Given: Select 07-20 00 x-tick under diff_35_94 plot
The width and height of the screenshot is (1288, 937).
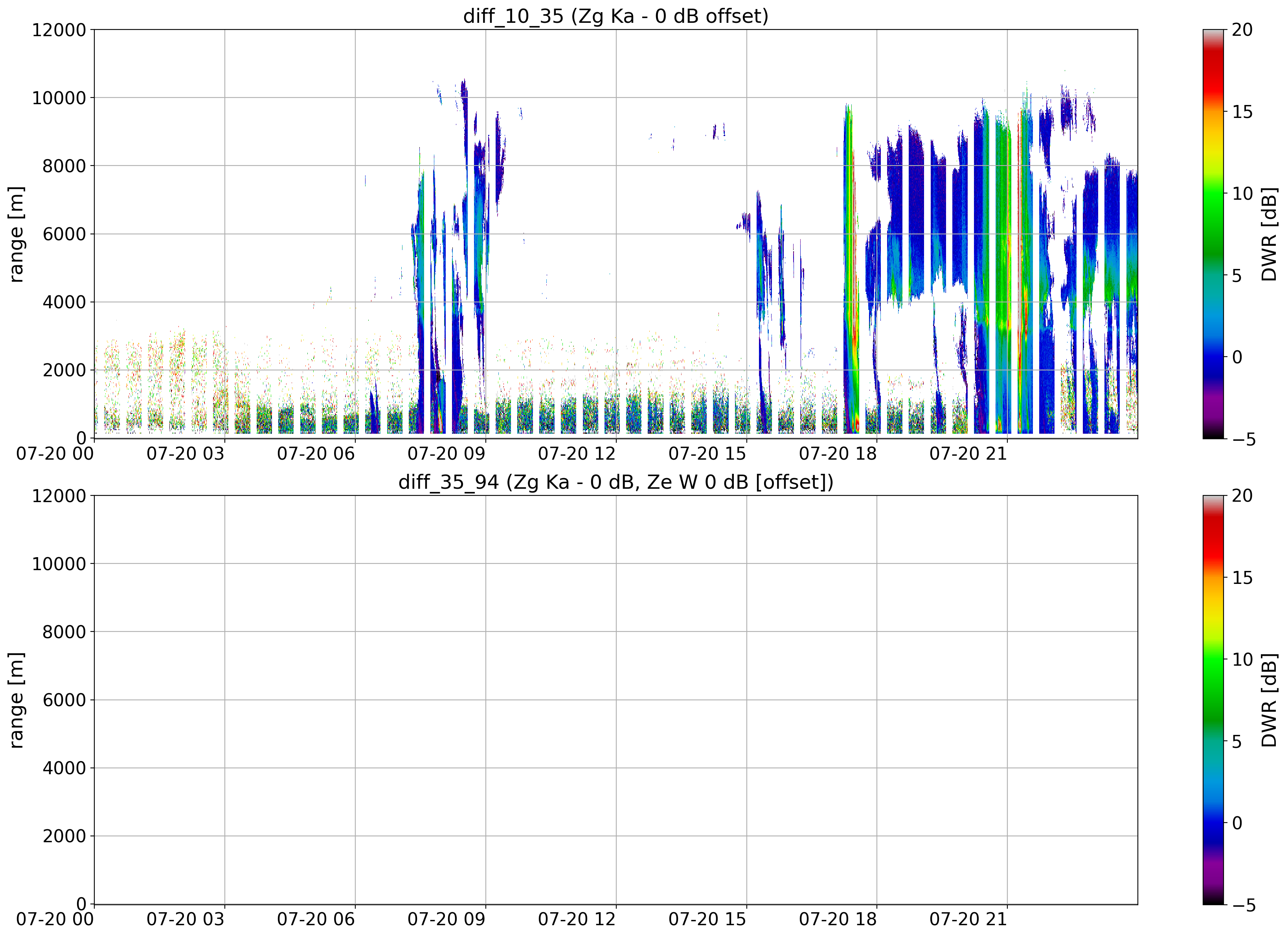Looking at the screenshot, I should tap(55, 919).
